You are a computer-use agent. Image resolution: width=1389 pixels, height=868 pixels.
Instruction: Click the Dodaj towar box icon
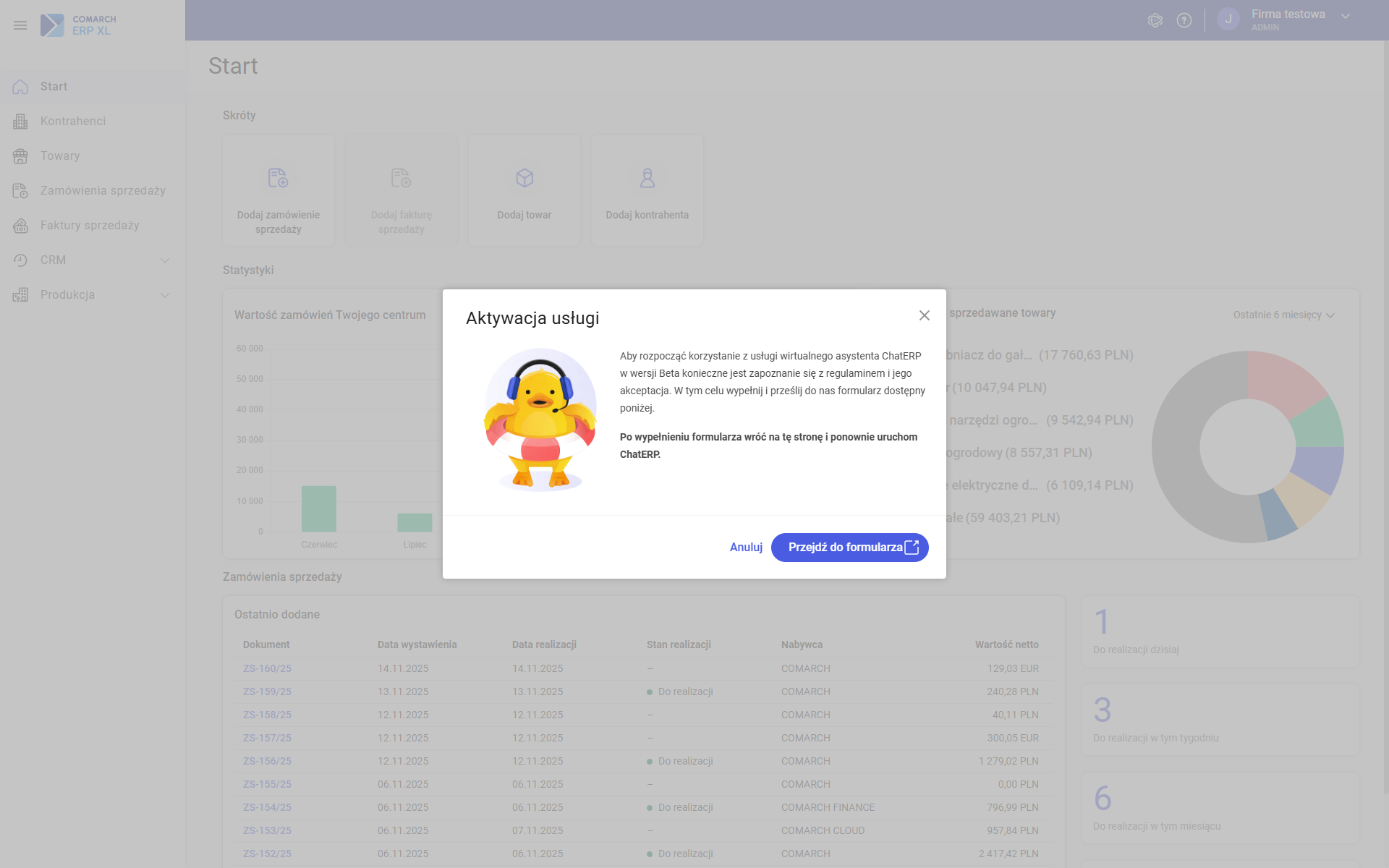tap(524, 178)
